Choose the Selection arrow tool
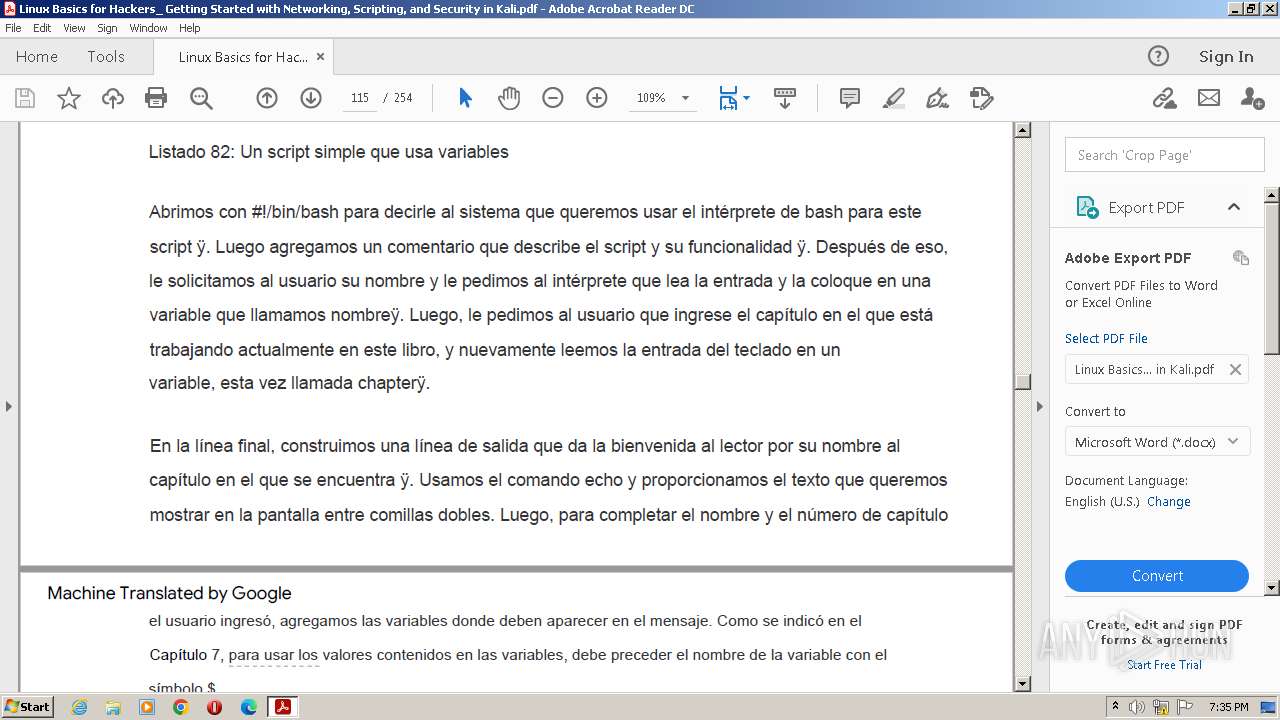 (465, 98)
